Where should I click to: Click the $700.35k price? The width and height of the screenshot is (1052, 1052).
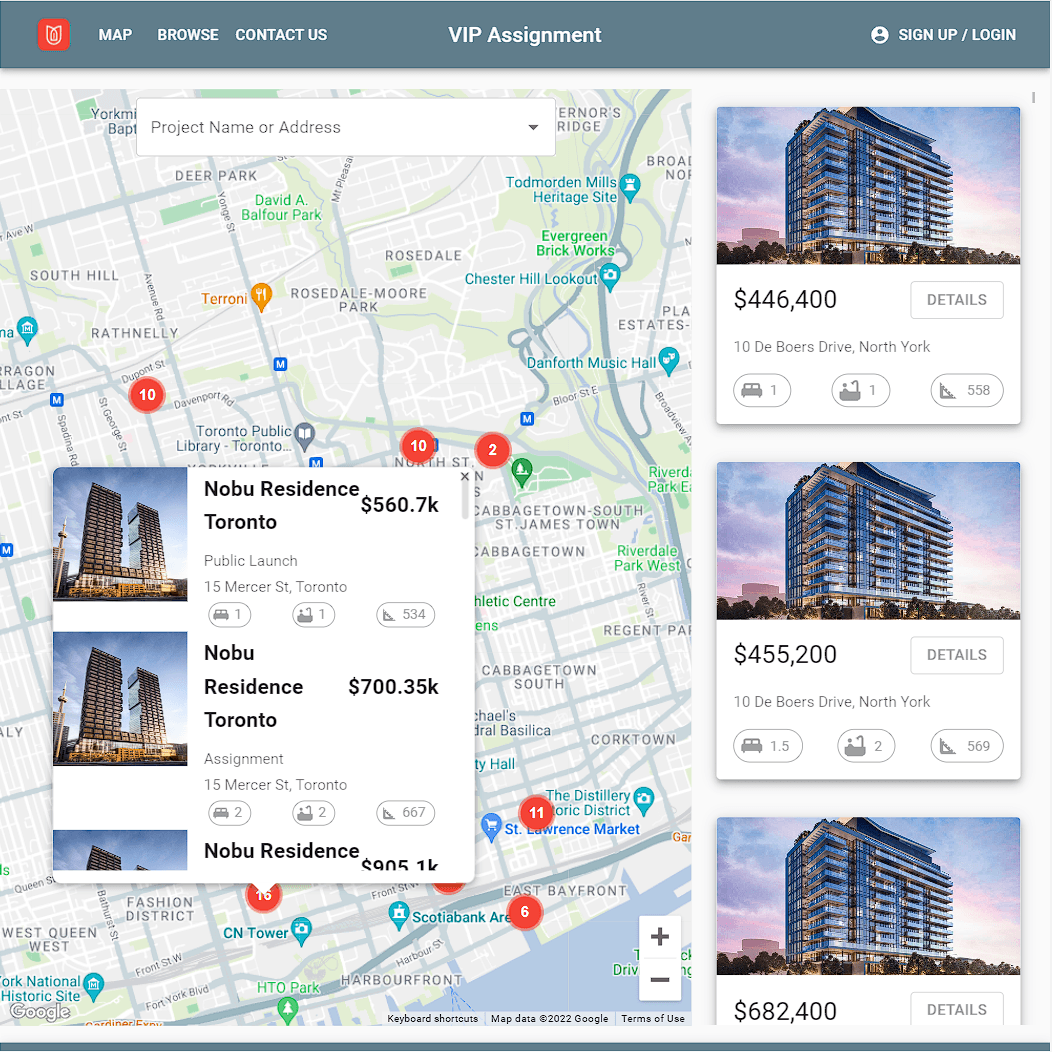coord(393,687)
